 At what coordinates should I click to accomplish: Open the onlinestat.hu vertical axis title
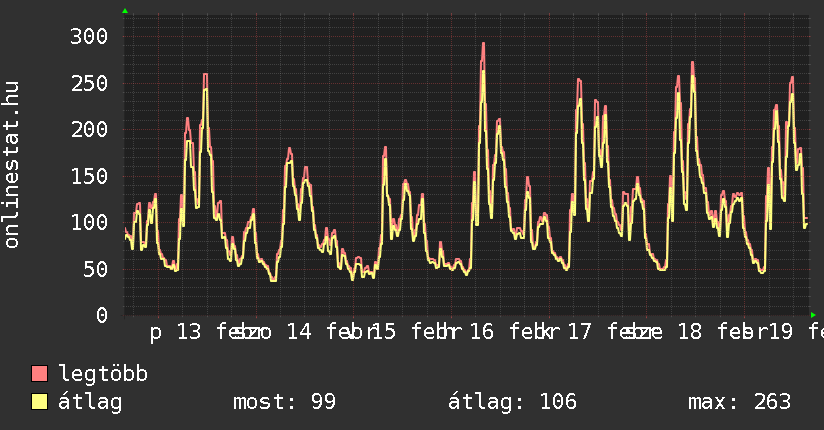pyautogui.click(x=13, y=165)
